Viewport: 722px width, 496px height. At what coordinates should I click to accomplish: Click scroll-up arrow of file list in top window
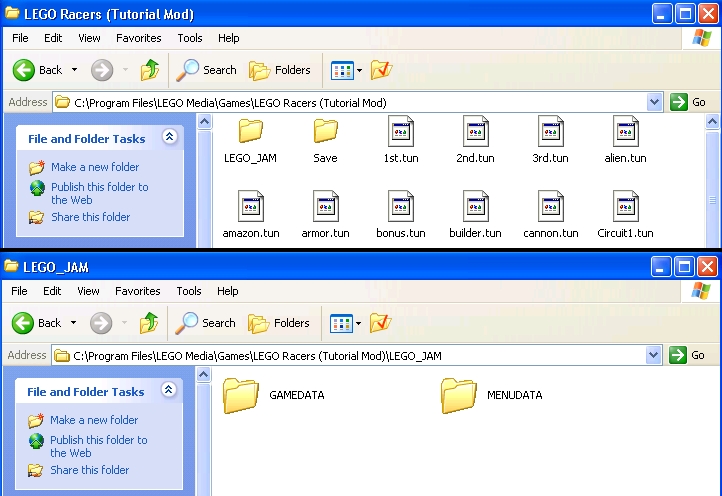point(712,122)
